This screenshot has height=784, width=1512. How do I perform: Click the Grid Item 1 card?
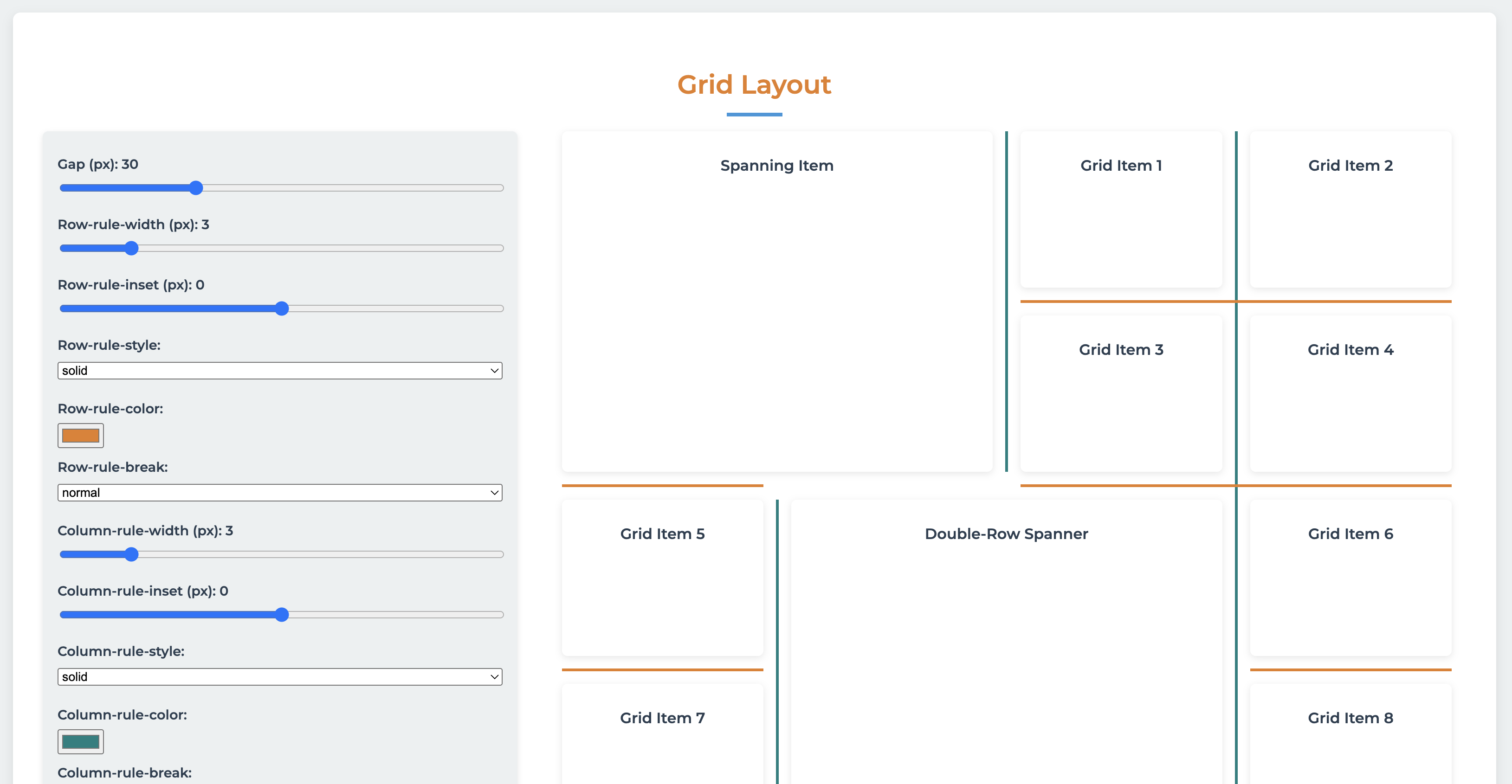click(1121, 210)
